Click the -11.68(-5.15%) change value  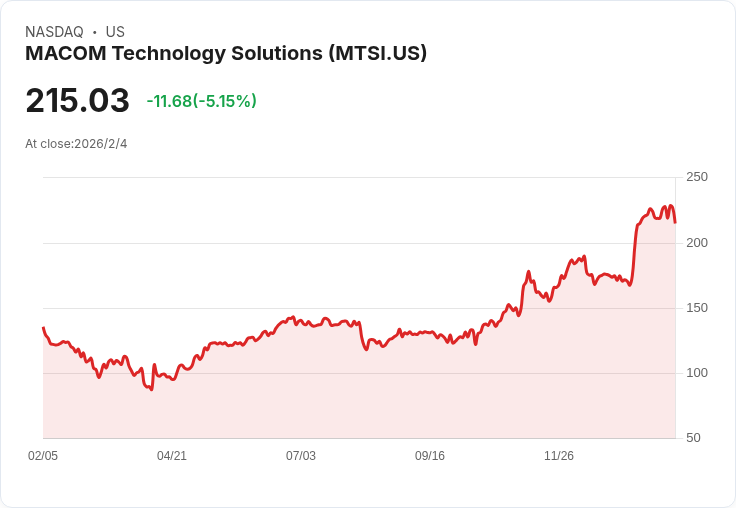click(x=202, y=101)
